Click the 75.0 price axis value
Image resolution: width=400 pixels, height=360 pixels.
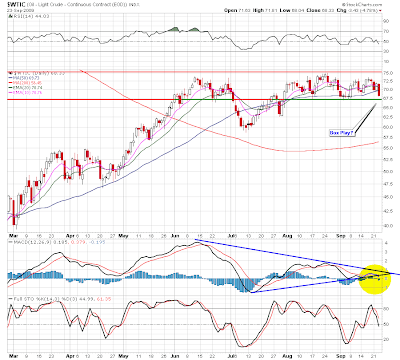coord(387,73)
